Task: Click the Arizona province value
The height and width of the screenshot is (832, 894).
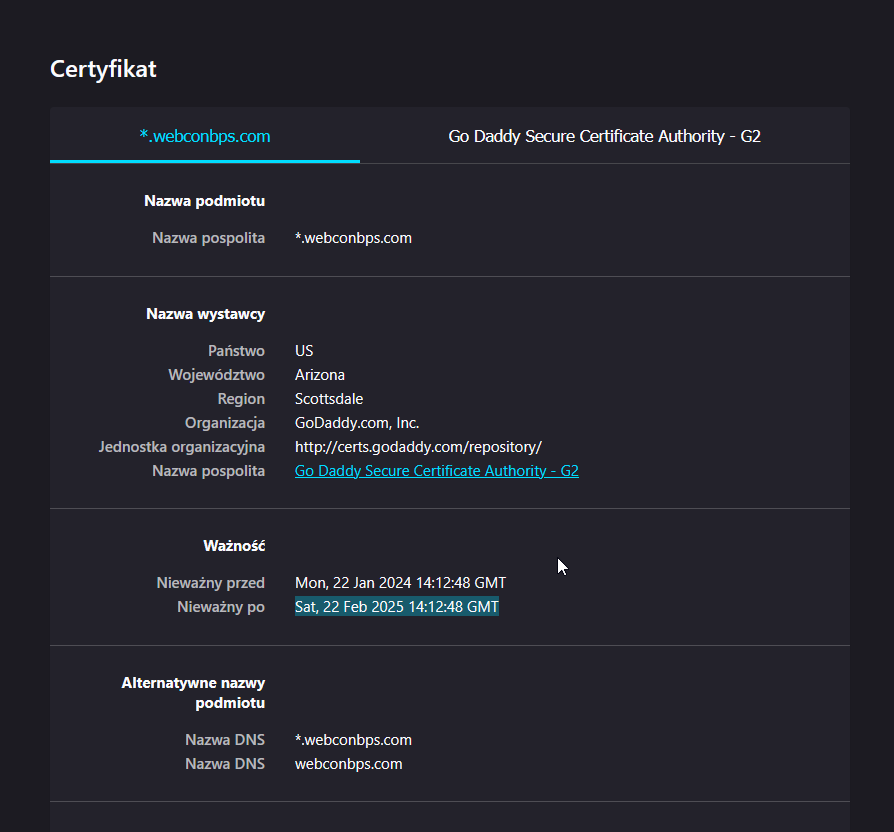Action: click(320, 375)
